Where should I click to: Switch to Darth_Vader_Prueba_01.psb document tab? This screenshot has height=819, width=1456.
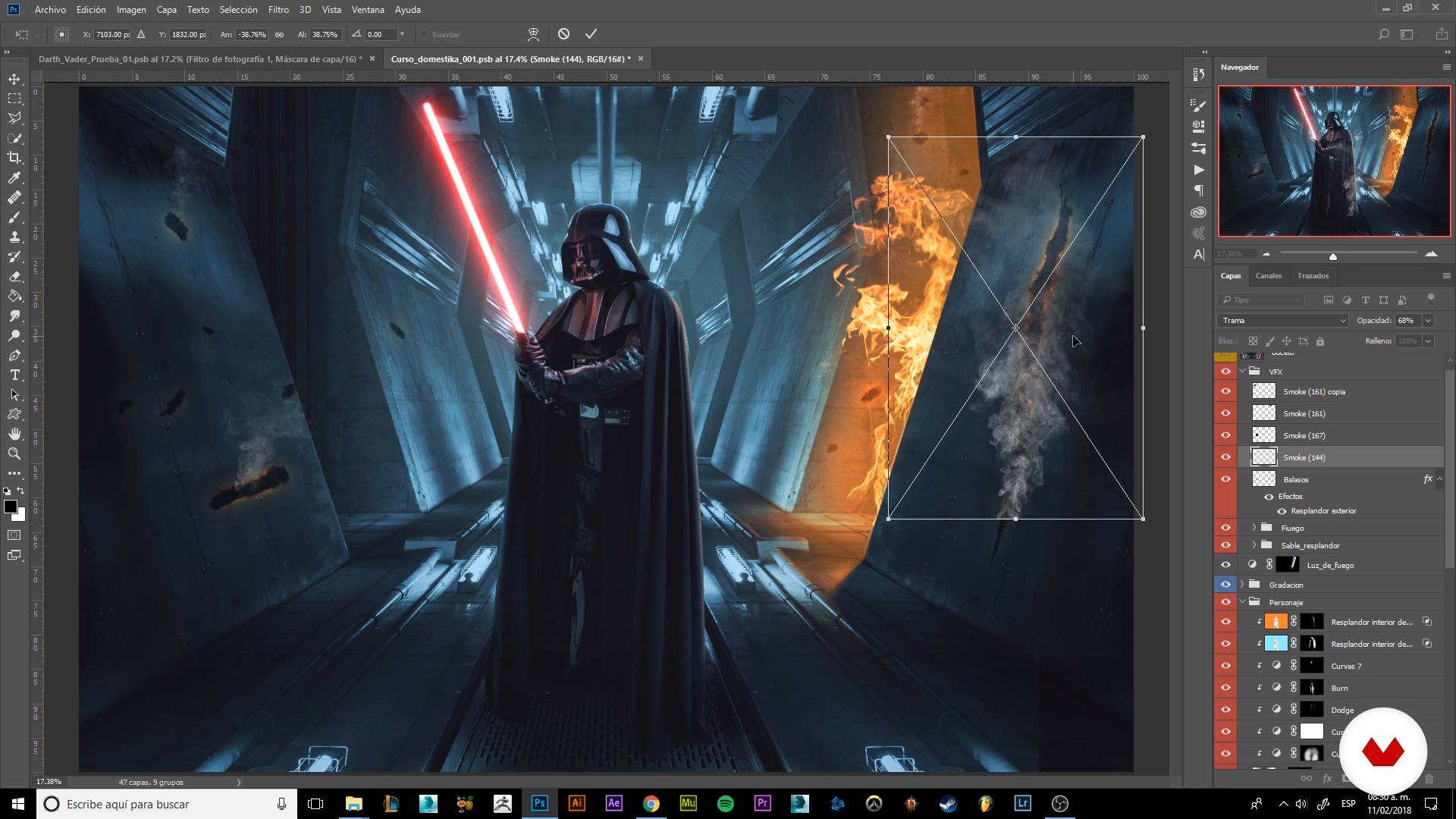click(200, 59)
